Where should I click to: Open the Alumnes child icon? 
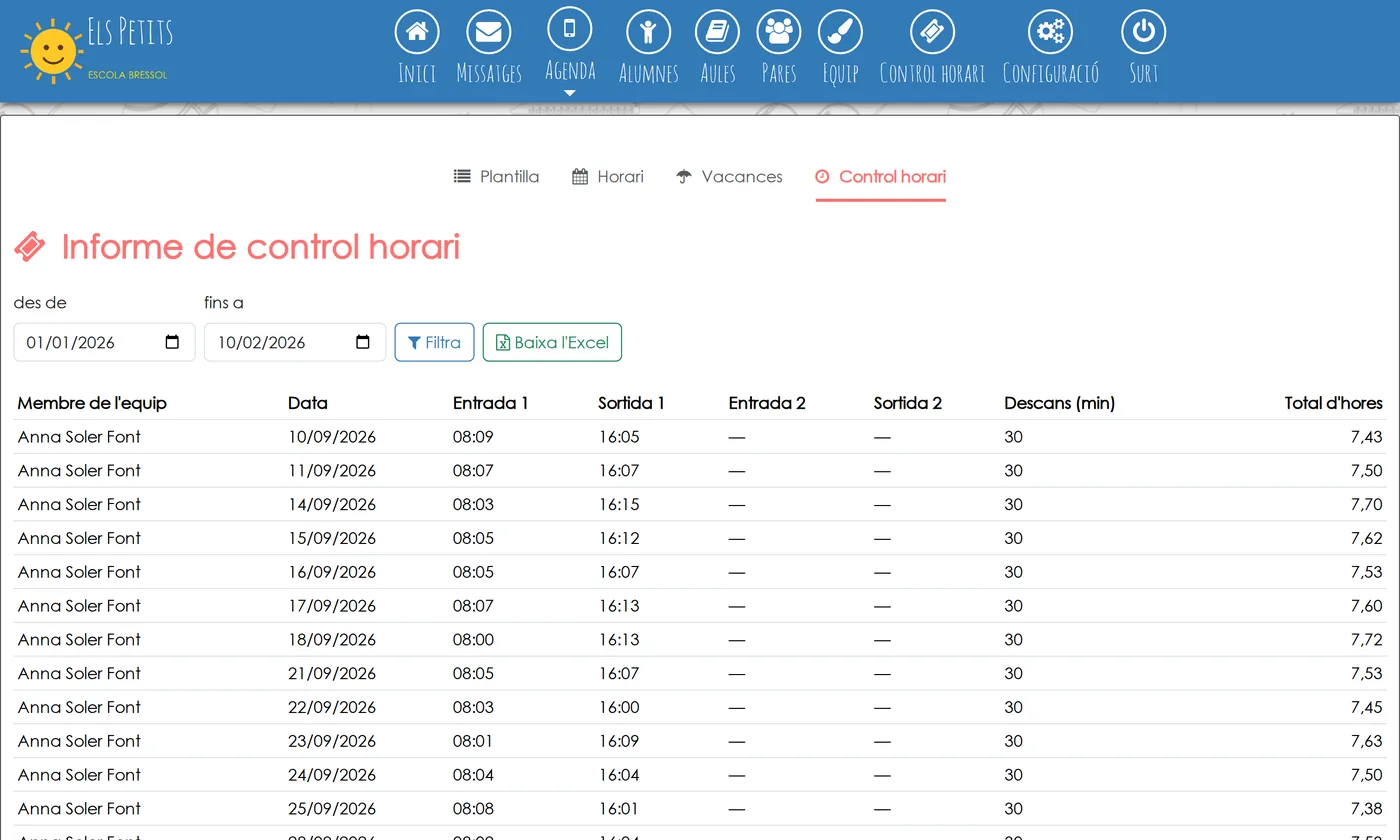pos(648,32)
